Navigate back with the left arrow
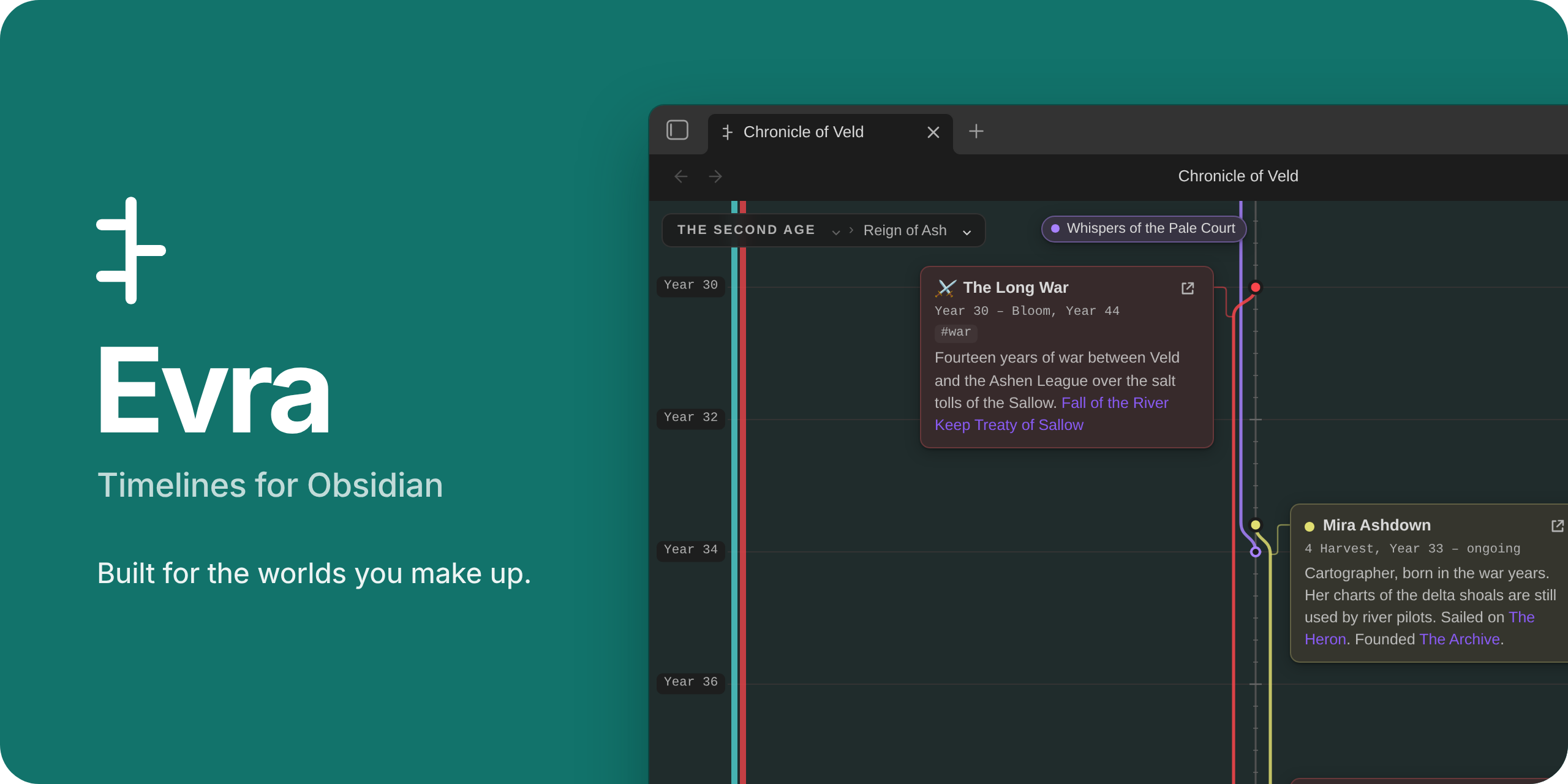 [x=681, y=176]
